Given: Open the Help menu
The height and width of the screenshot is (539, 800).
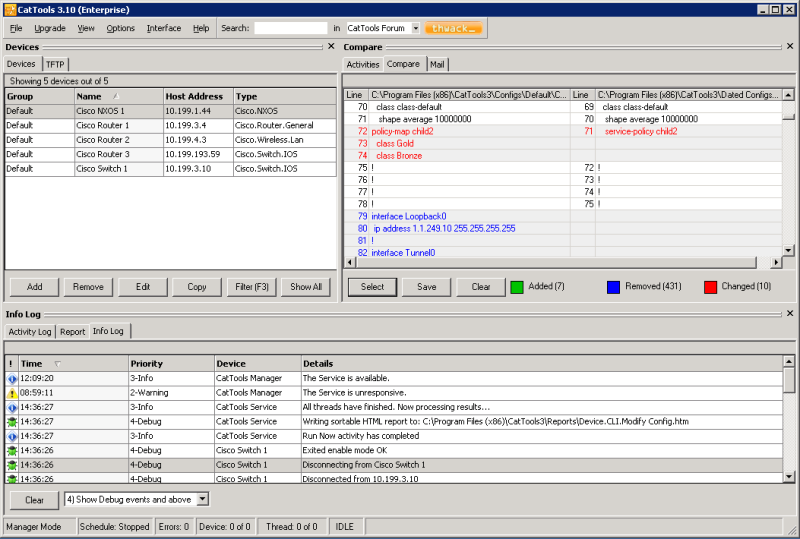Looking at the screenshot, I should pos(201,28).
